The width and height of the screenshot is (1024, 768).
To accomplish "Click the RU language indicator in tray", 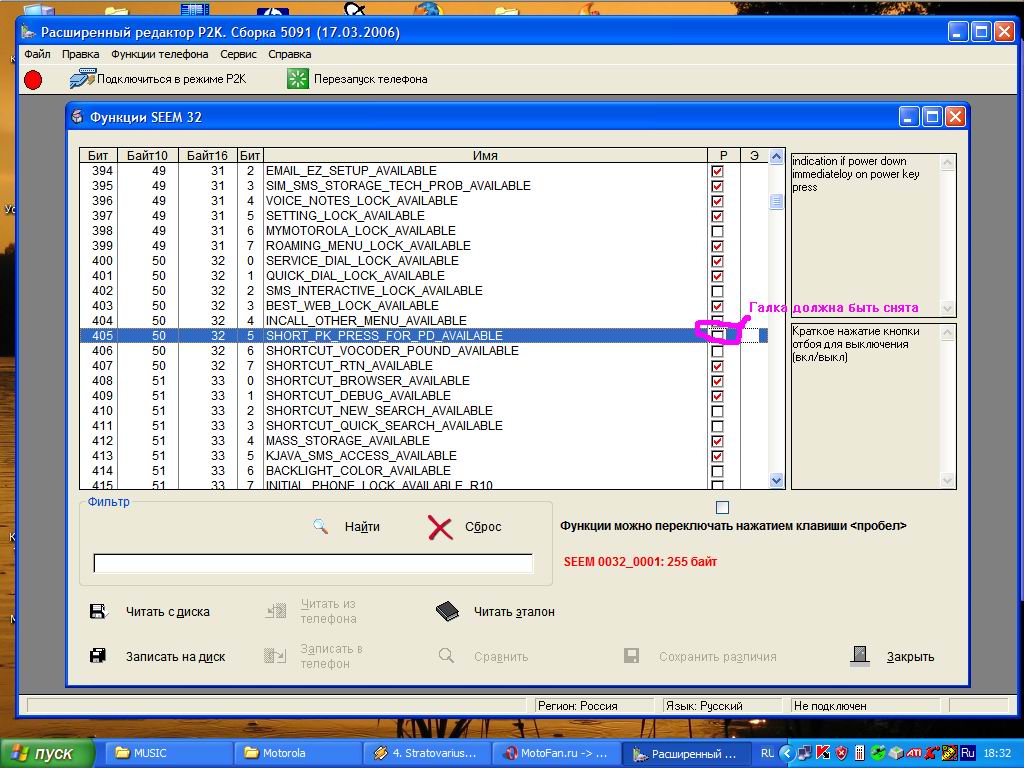I will [767, 753].
